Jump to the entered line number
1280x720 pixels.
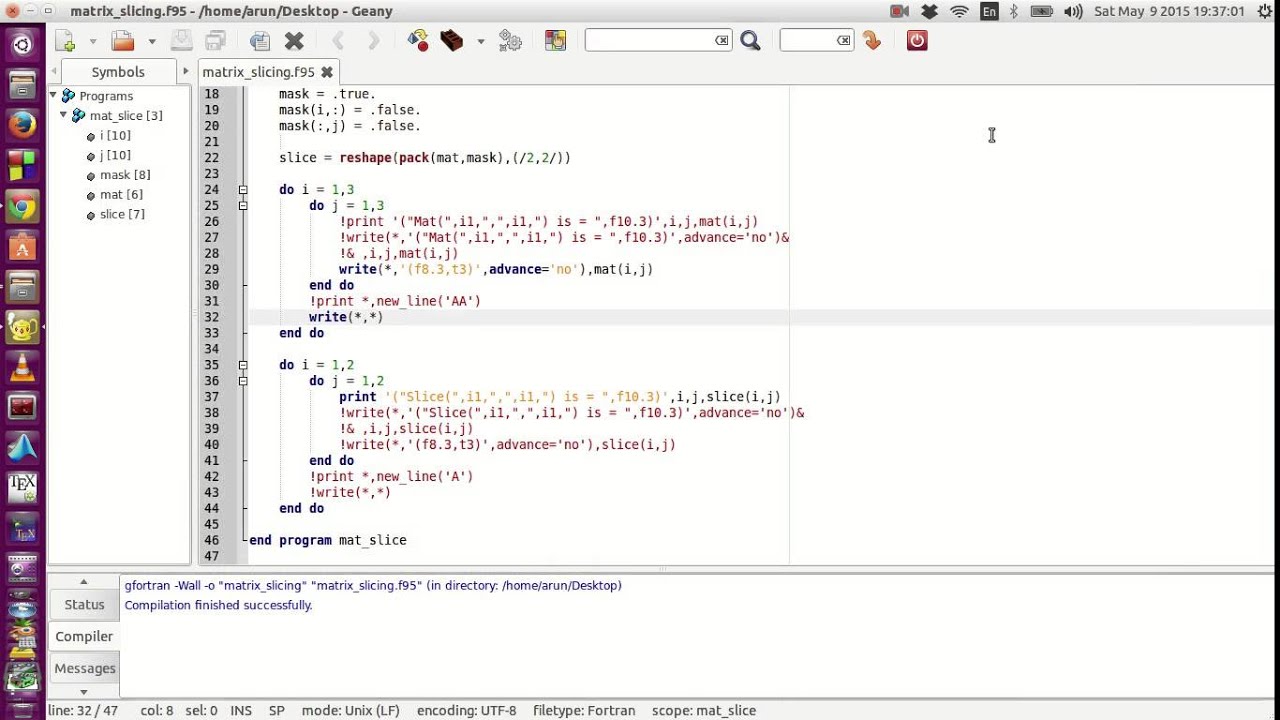[x=872, y=41]
